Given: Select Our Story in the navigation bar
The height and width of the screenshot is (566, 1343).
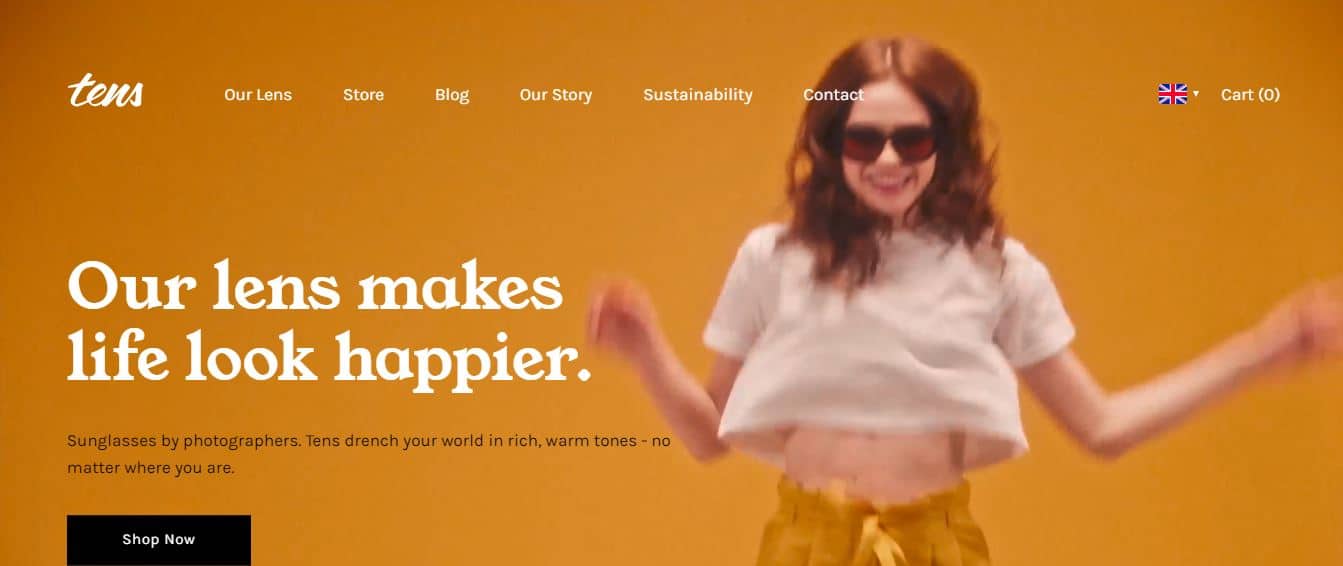Looking at the screenshot, I should [556, 94].
